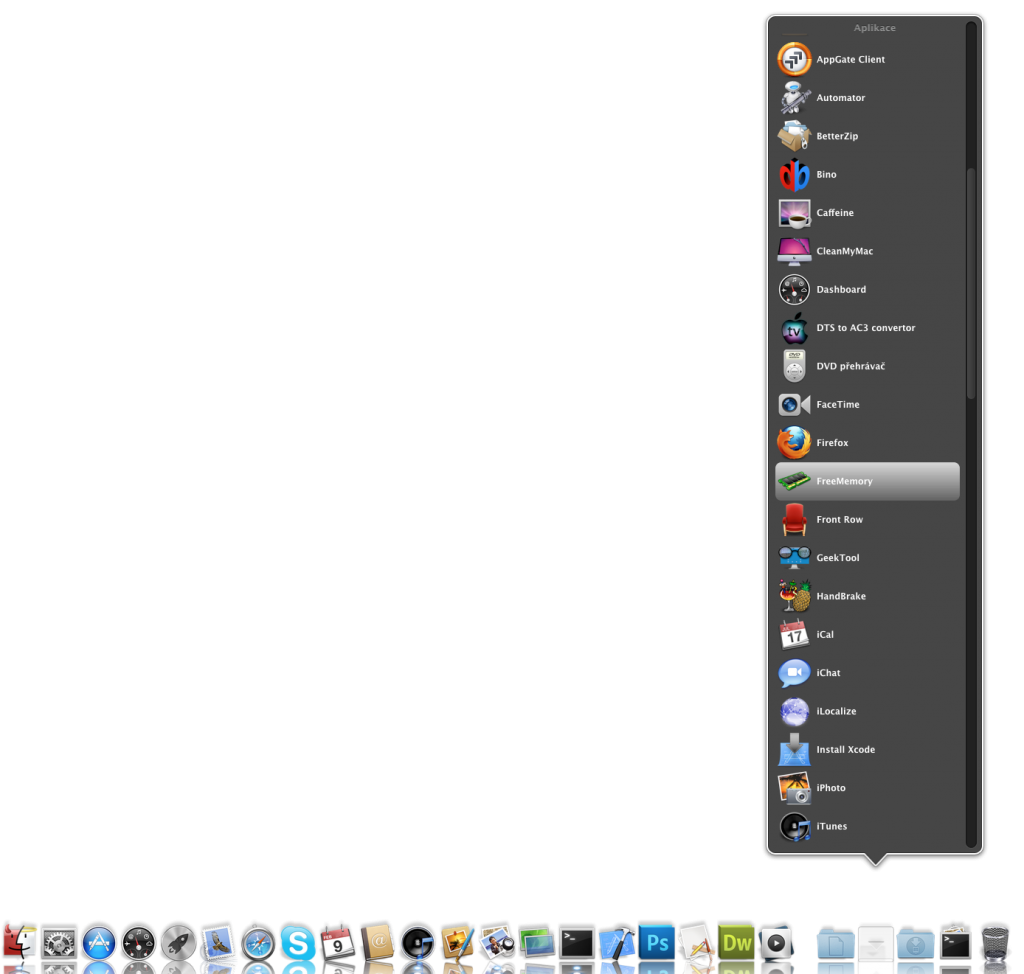Launch Dreamweaver from the Dock
The image size is (1024, 974).
click(737, 943)
